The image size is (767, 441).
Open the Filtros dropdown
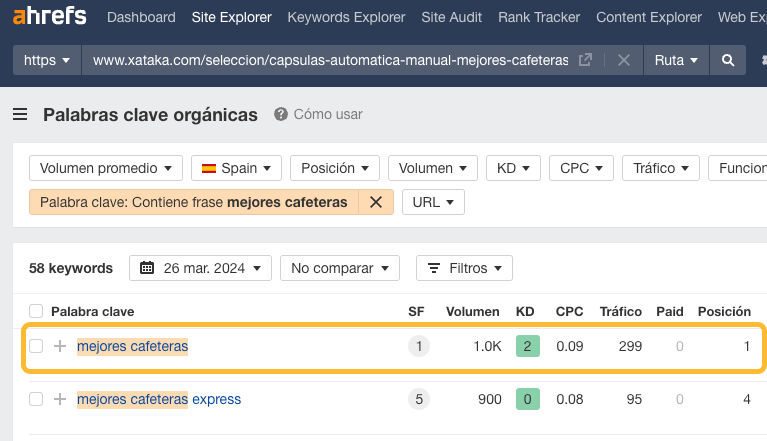464,268
